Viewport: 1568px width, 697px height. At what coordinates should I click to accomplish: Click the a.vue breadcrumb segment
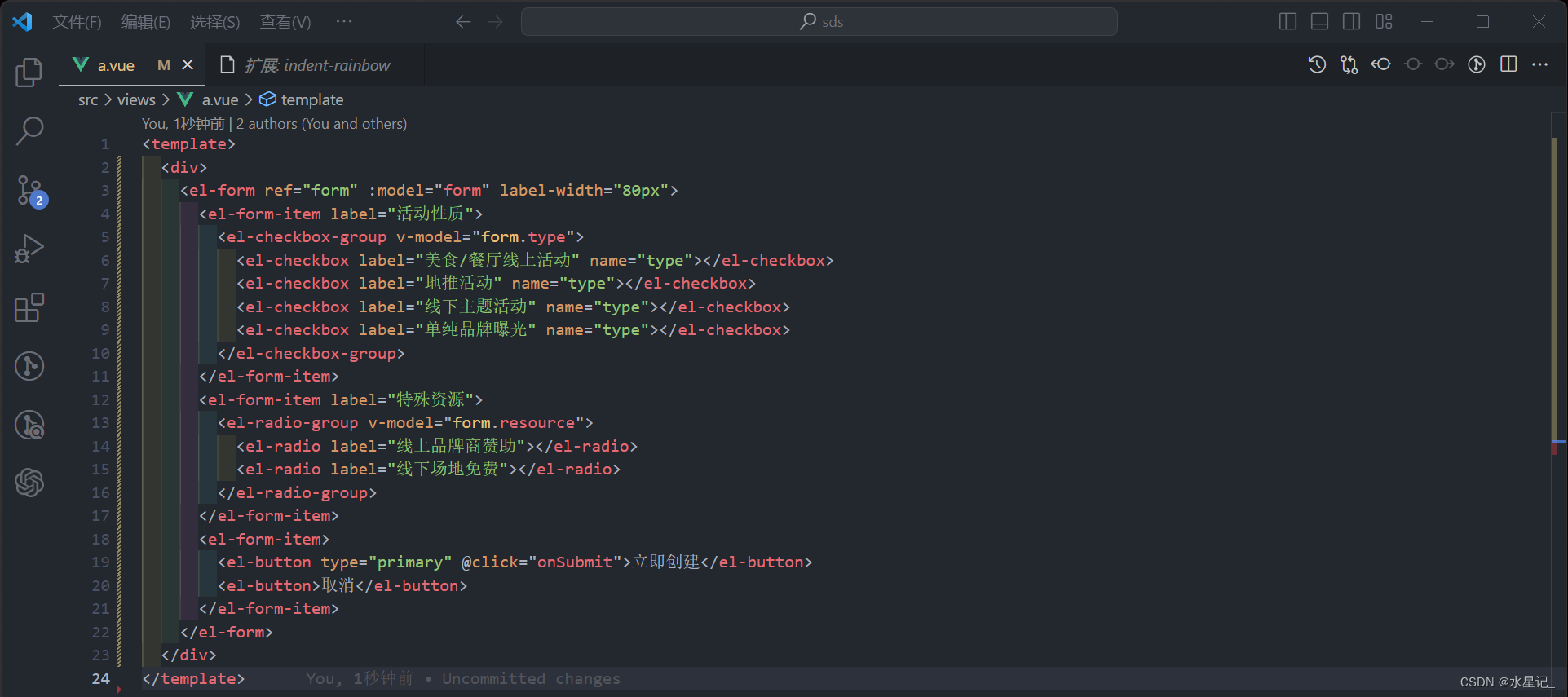(x=220, y=99)
